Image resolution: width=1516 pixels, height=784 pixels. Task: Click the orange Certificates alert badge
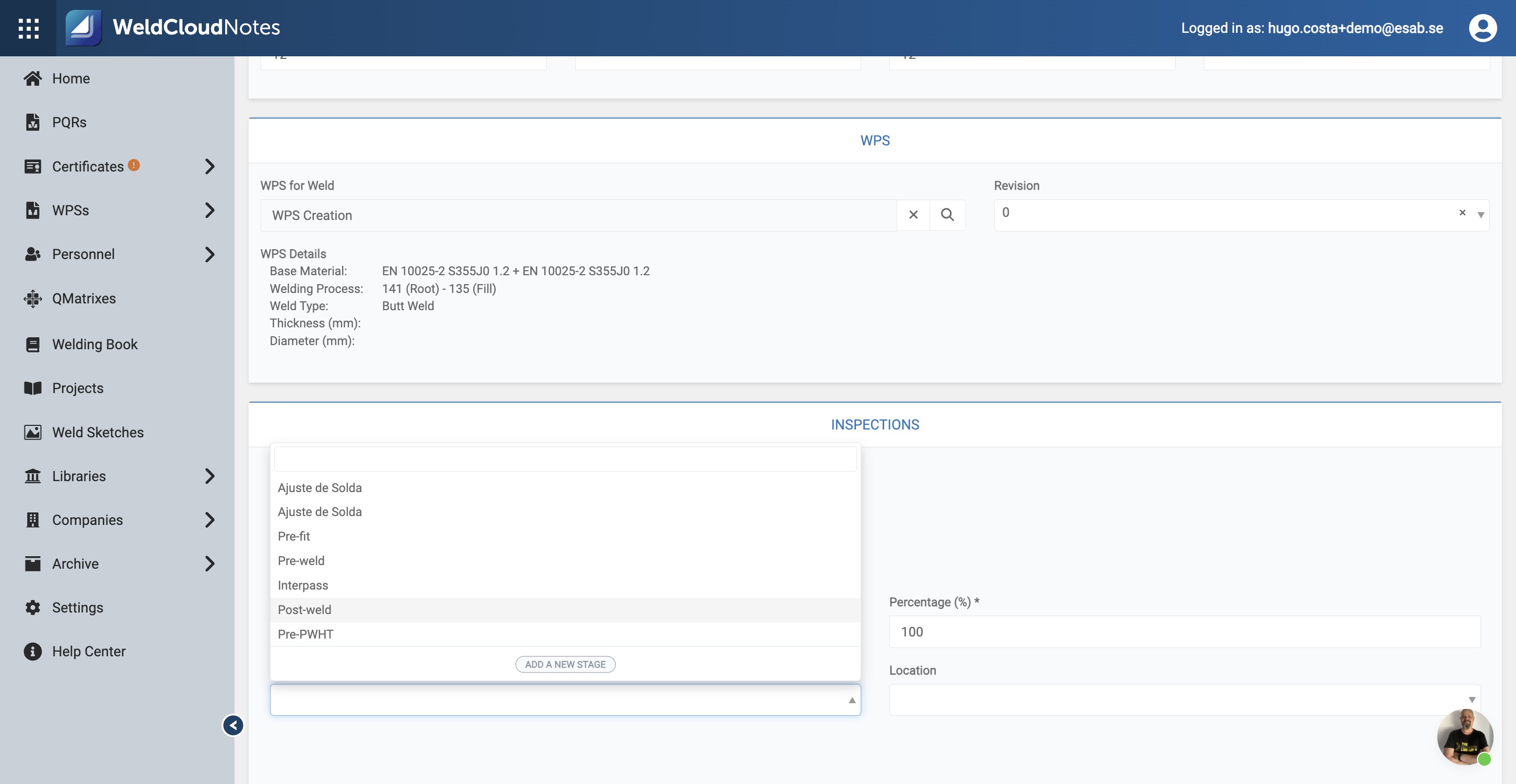point(133,165)
